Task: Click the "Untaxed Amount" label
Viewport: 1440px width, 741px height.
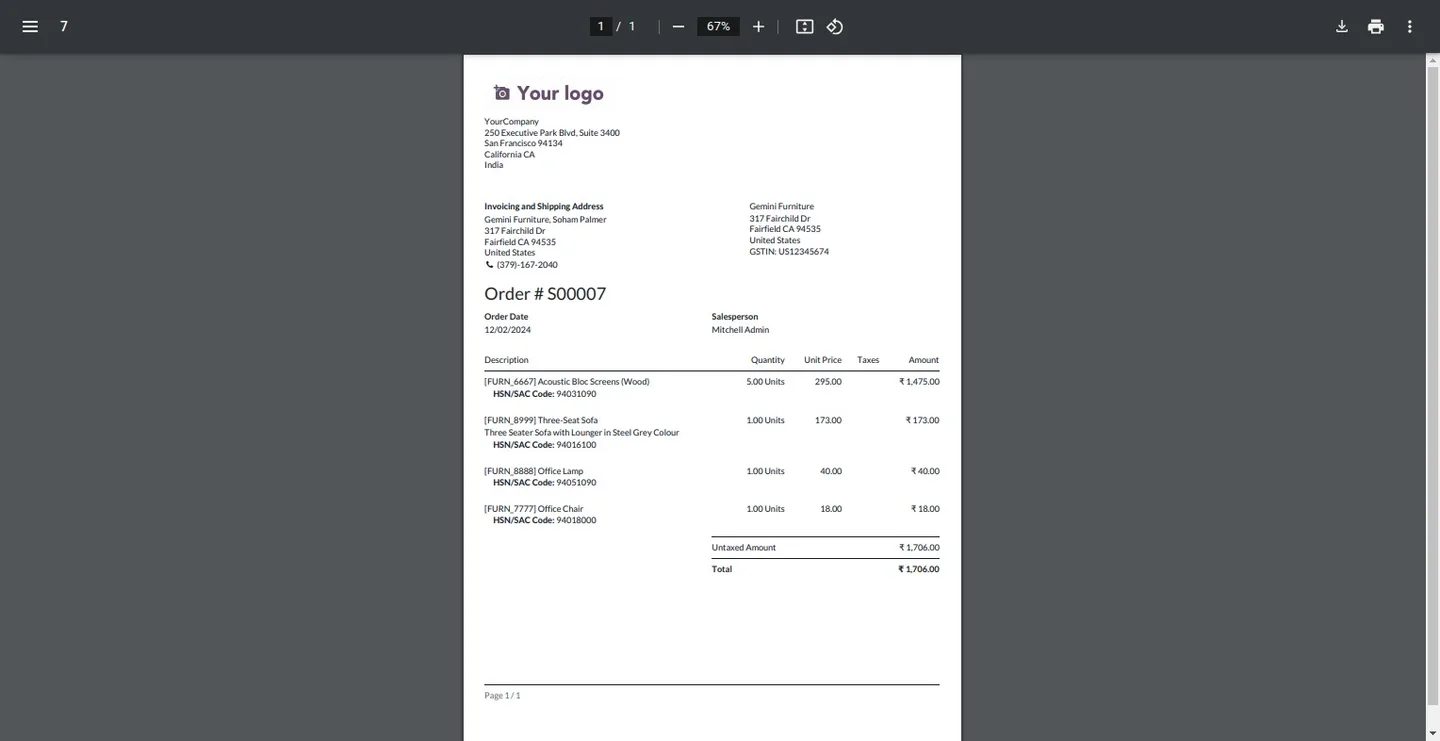Action: pyautogui.click(x=744, y=548)
